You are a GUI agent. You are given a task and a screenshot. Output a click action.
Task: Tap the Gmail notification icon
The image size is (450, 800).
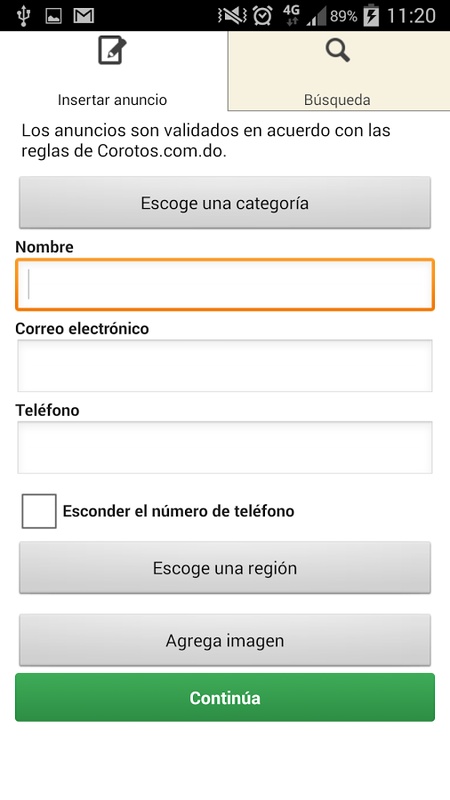pos(84,16)
